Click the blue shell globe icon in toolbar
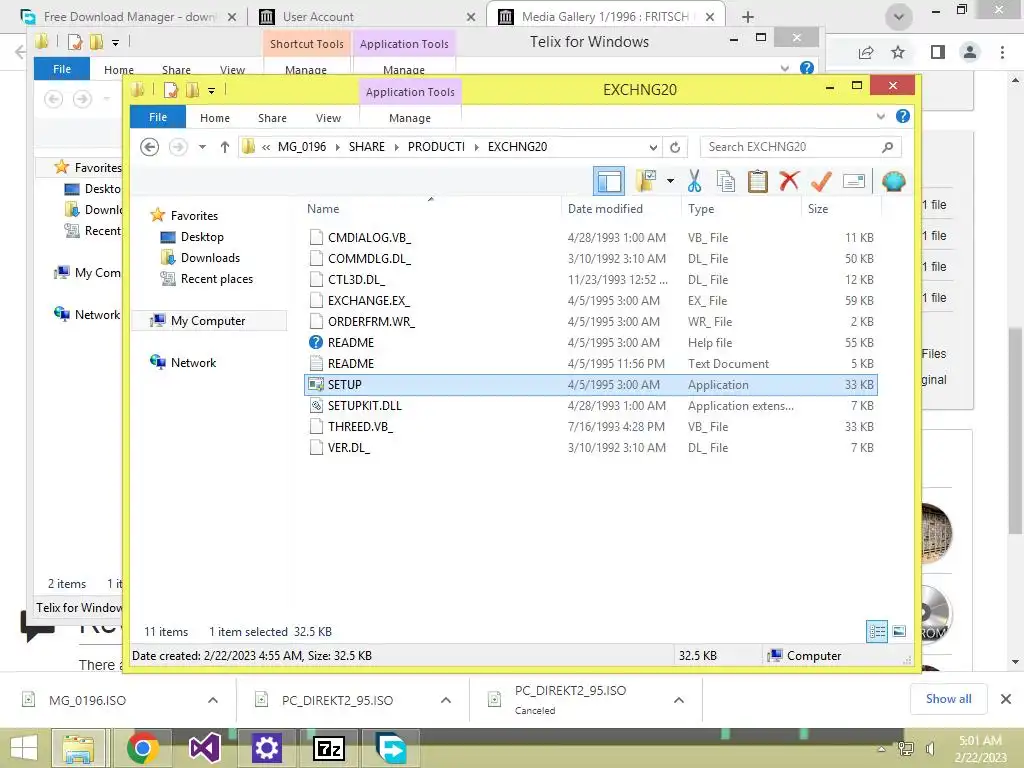 [x=893, y=181]
